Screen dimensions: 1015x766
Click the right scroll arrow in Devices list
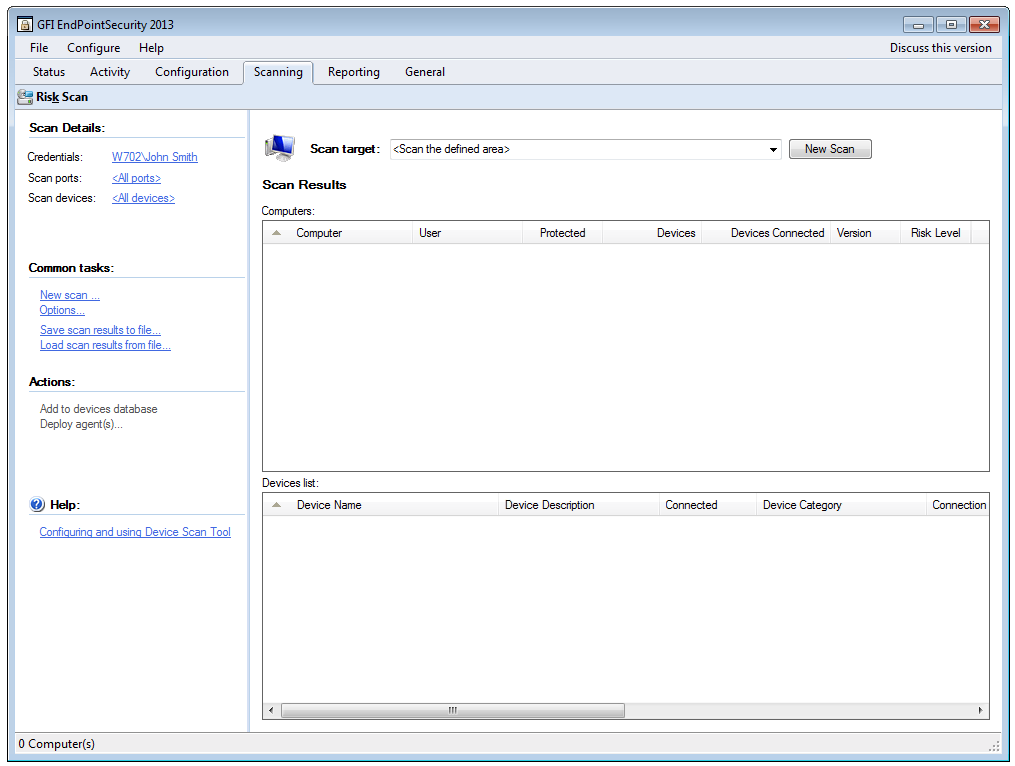981,710
